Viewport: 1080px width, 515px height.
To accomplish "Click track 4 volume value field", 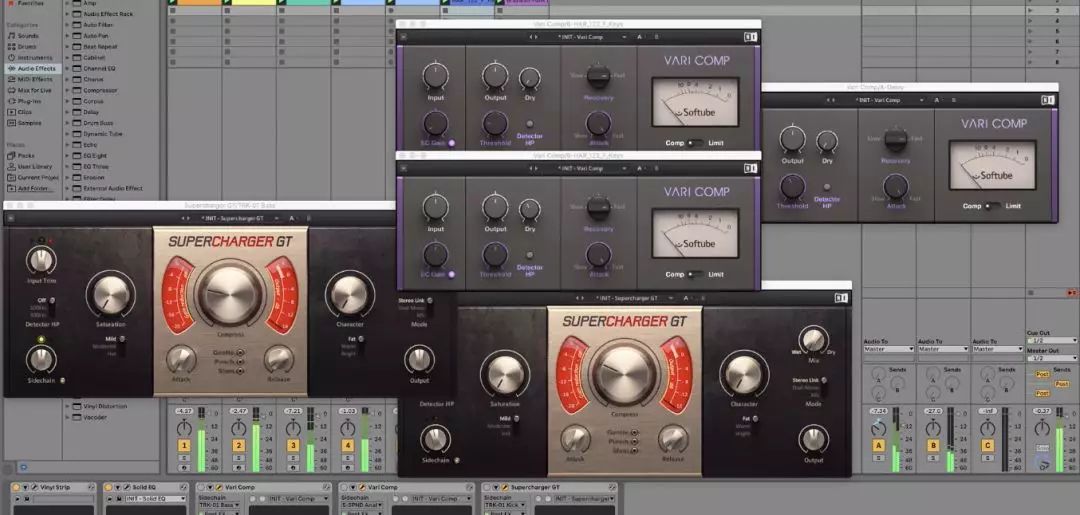I will 347,411.
